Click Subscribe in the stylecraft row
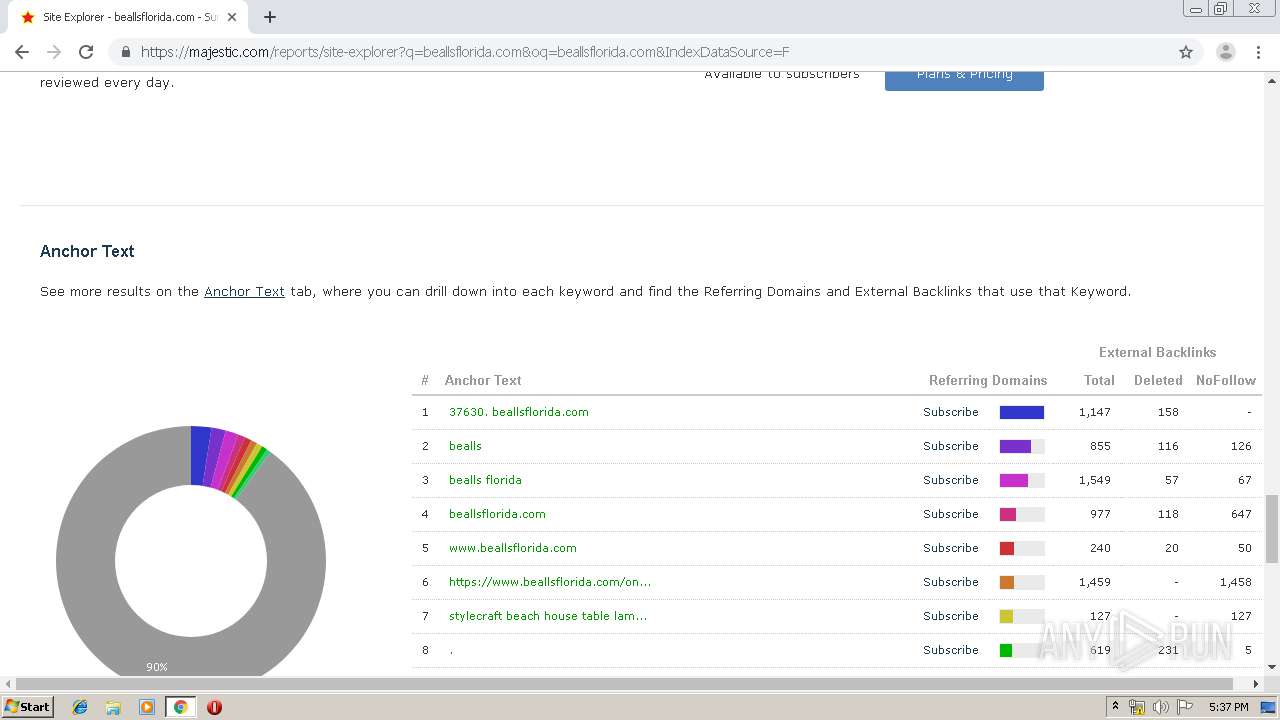Image resolution: width=1280 pixels, height=720 pixels. [951, 616]
